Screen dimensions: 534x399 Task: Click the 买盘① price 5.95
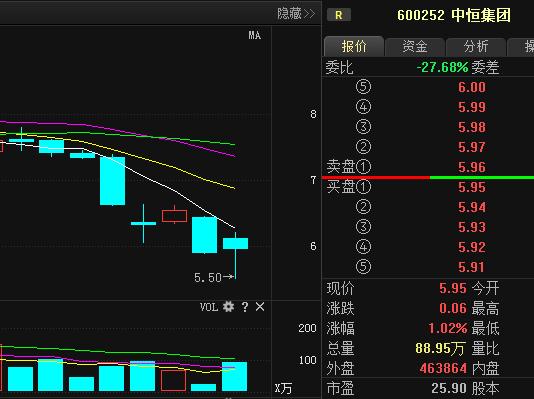(471, 187)
